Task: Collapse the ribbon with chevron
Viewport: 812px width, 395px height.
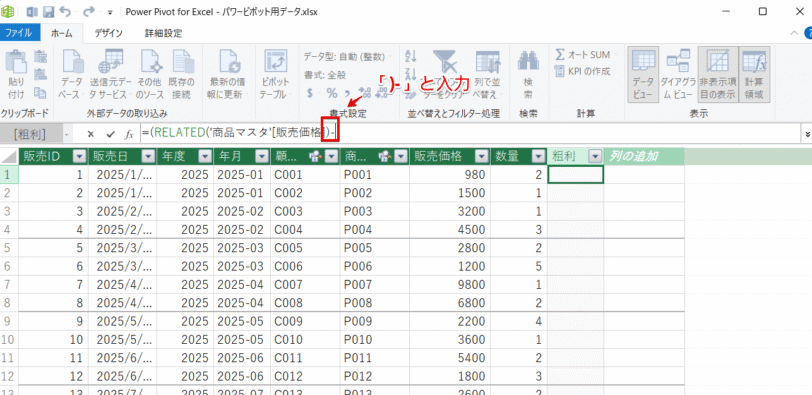Action: point(795,33)
